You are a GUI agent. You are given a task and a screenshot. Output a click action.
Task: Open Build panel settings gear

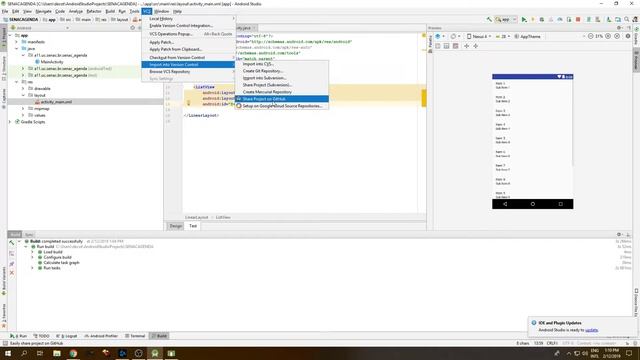619,234
